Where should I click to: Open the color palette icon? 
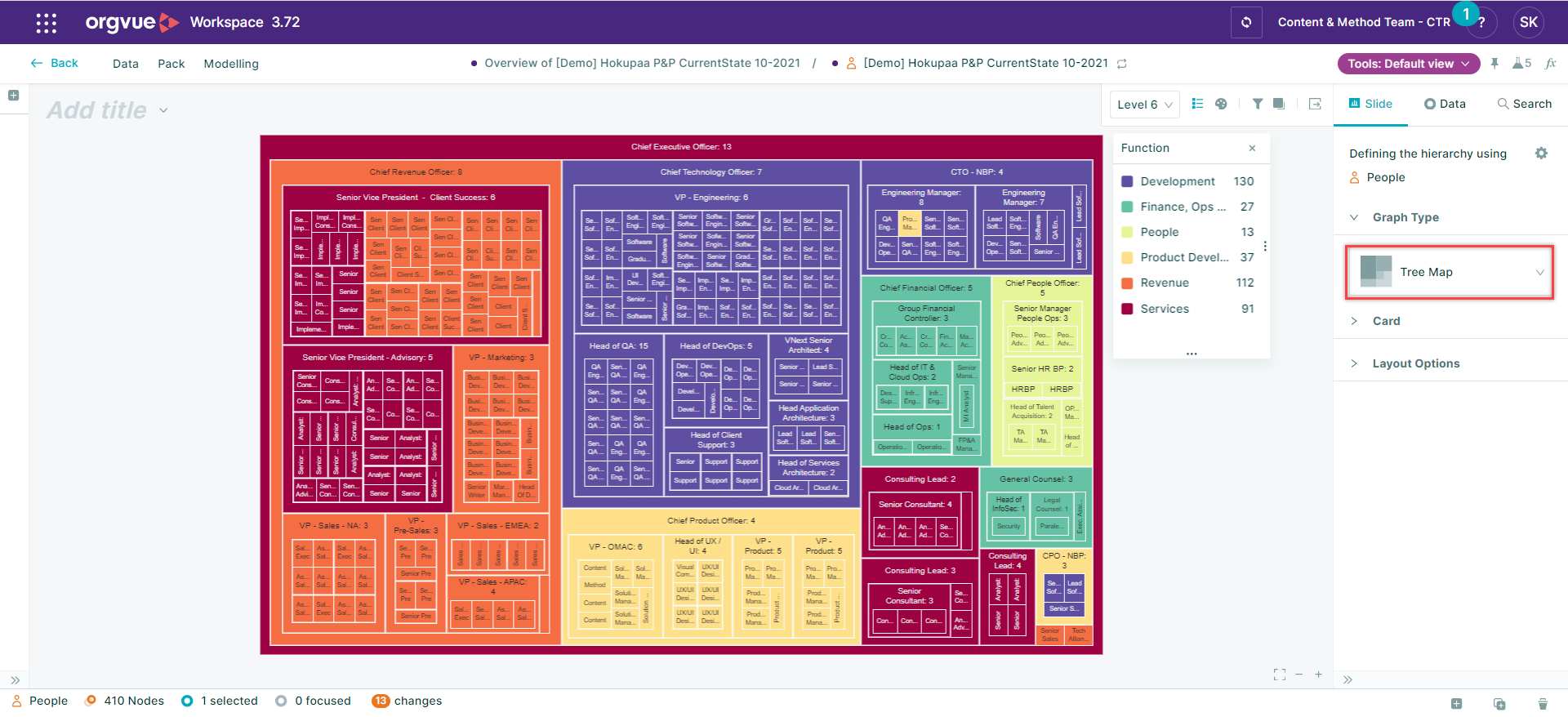click(1221, 104)
